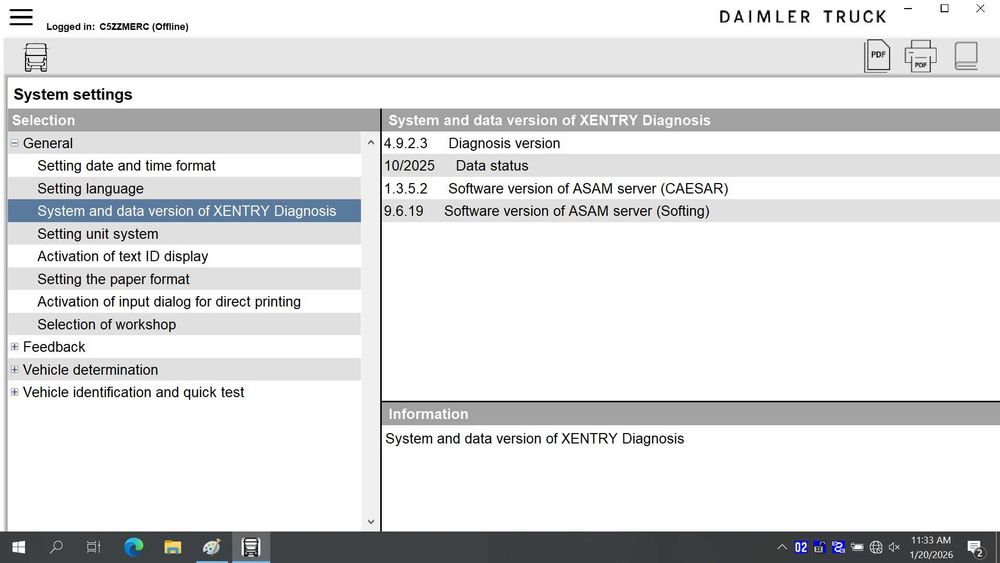The height and width of the screenshot is (563, 1000).
Task: Expand the Feedback tree node
Action: point(15,347)
